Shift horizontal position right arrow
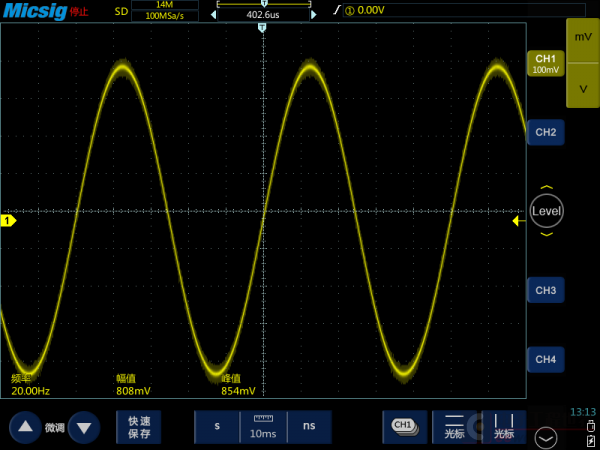Image resolution: width=600 pixels, height=450 pixels. [314, 15]
